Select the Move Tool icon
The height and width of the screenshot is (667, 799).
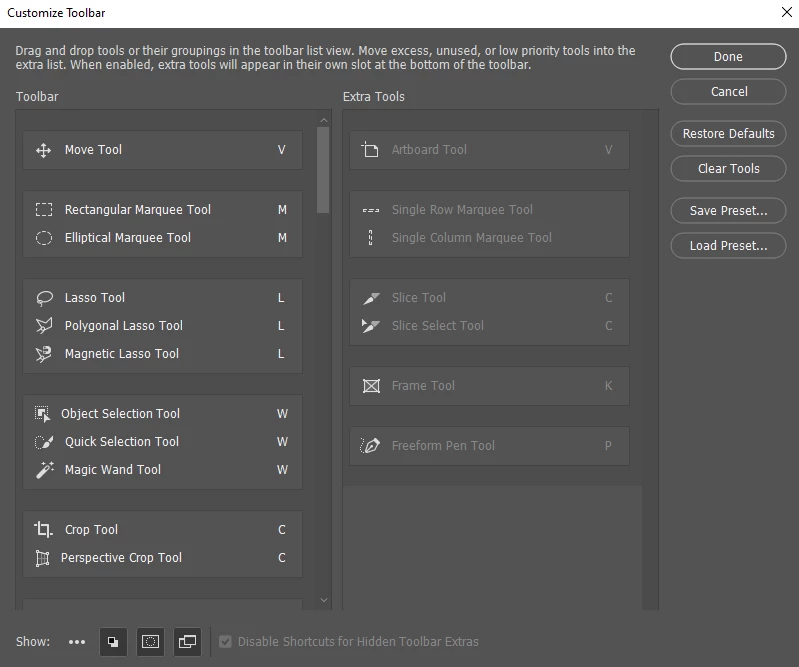[x=43, y=150]
